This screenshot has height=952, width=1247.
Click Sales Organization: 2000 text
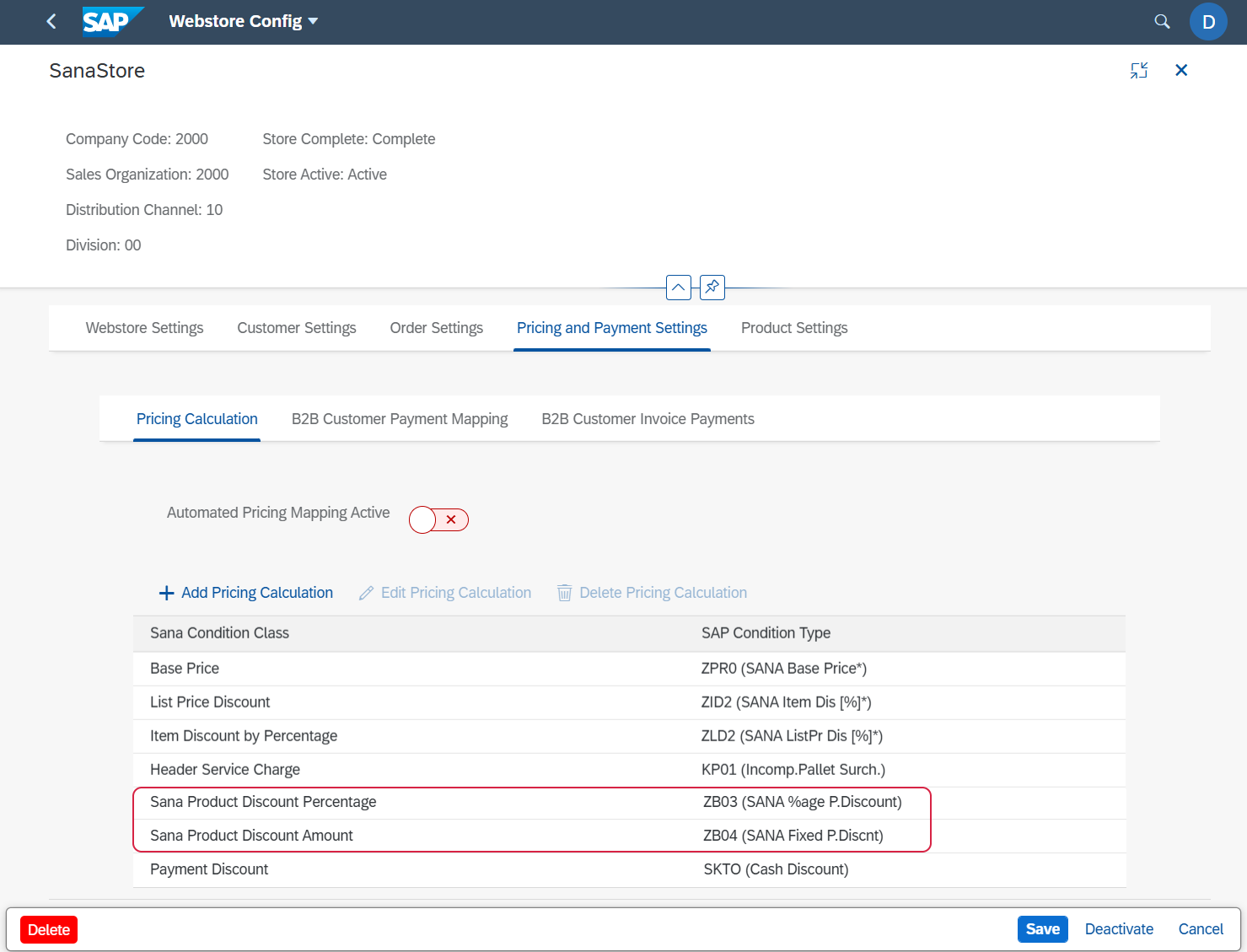point(148,175)
